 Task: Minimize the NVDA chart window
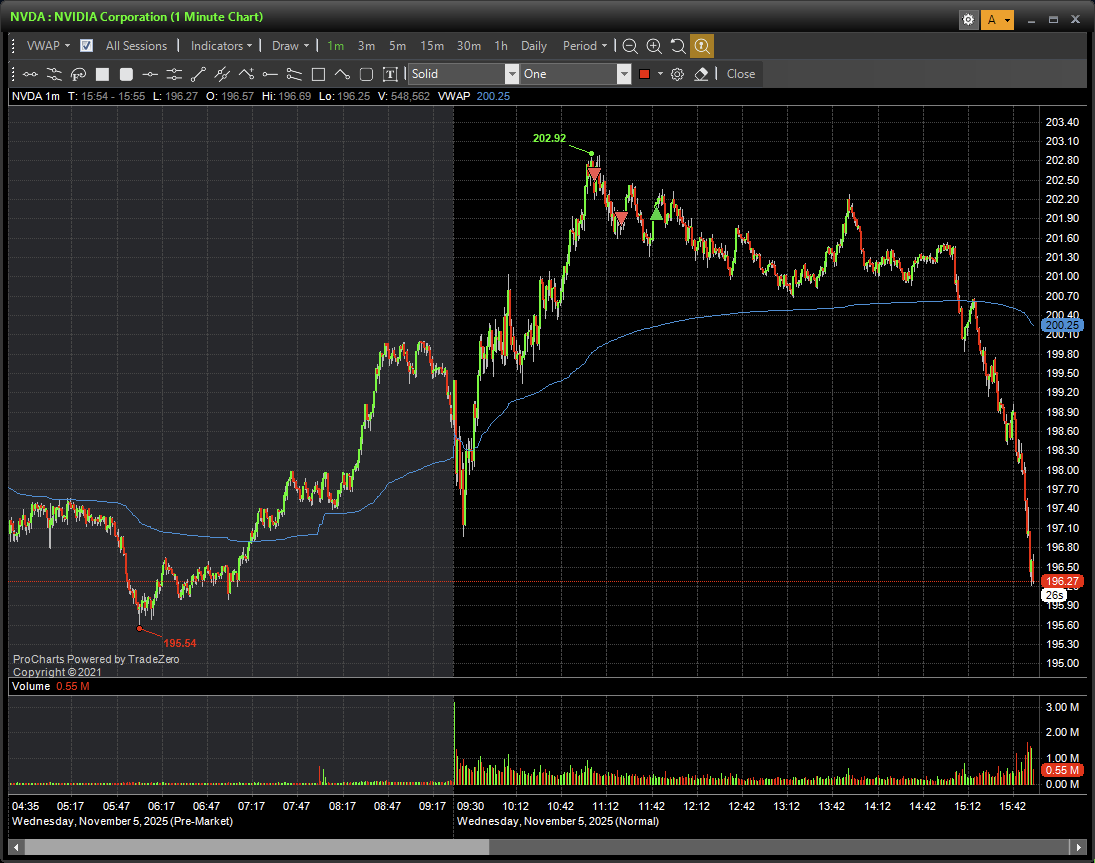1031,20
